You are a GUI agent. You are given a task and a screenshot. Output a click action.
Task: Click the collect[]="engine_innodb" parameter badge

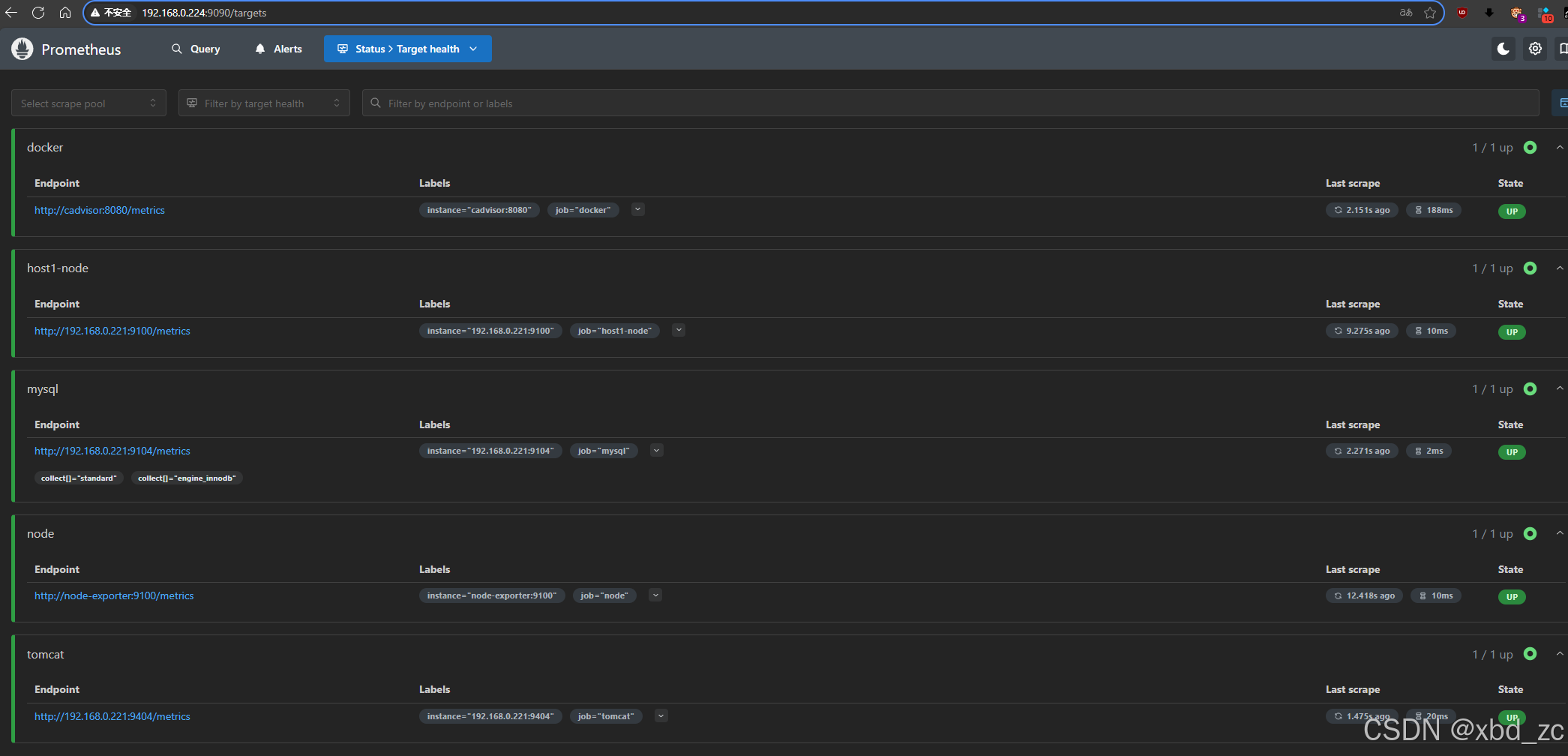click(187, 478)
